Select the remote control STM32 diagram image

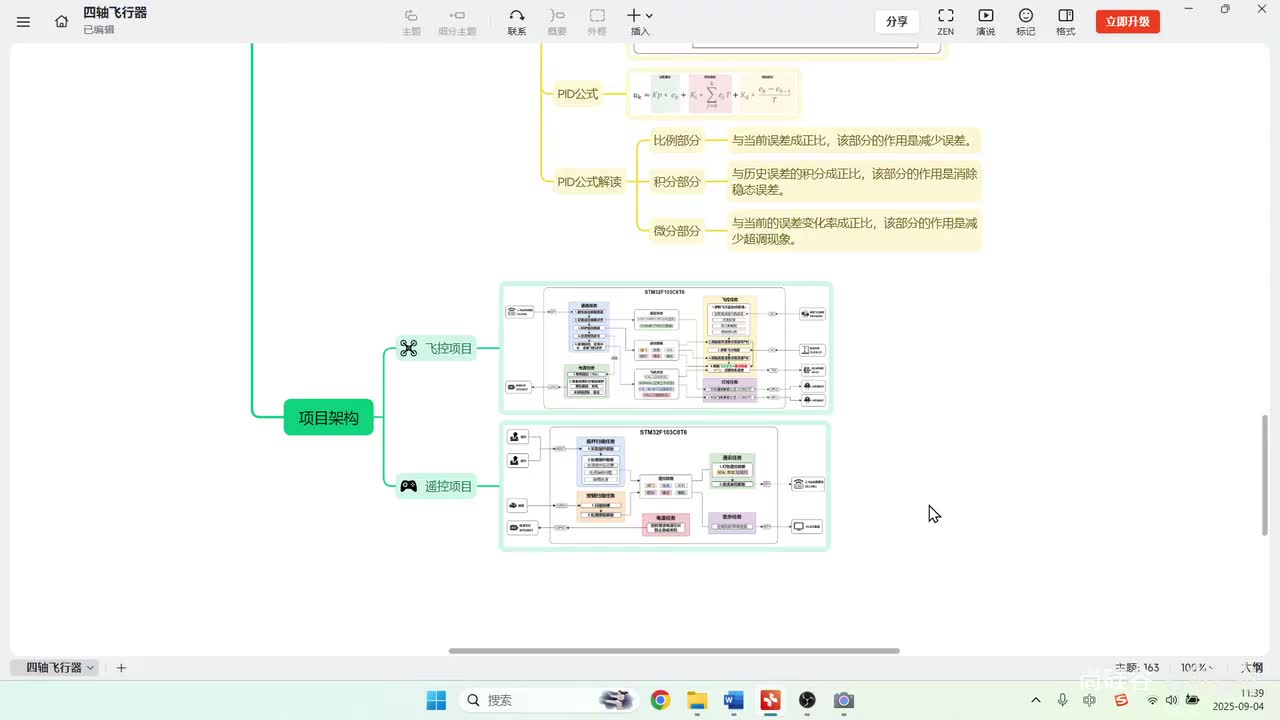click(665, 486)
